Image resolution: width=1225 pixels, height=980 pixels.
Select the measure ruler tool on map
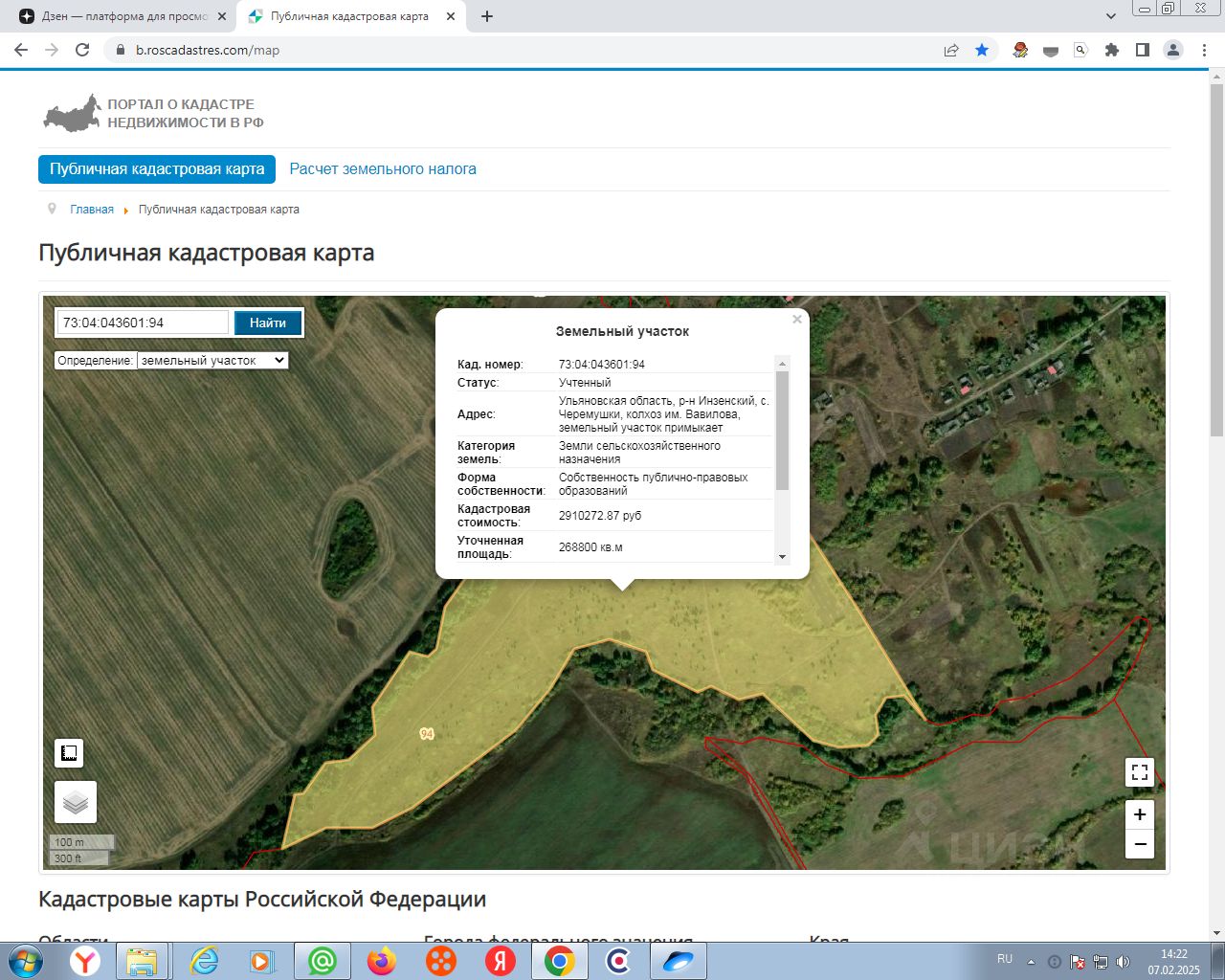click(x=69, y=753)
